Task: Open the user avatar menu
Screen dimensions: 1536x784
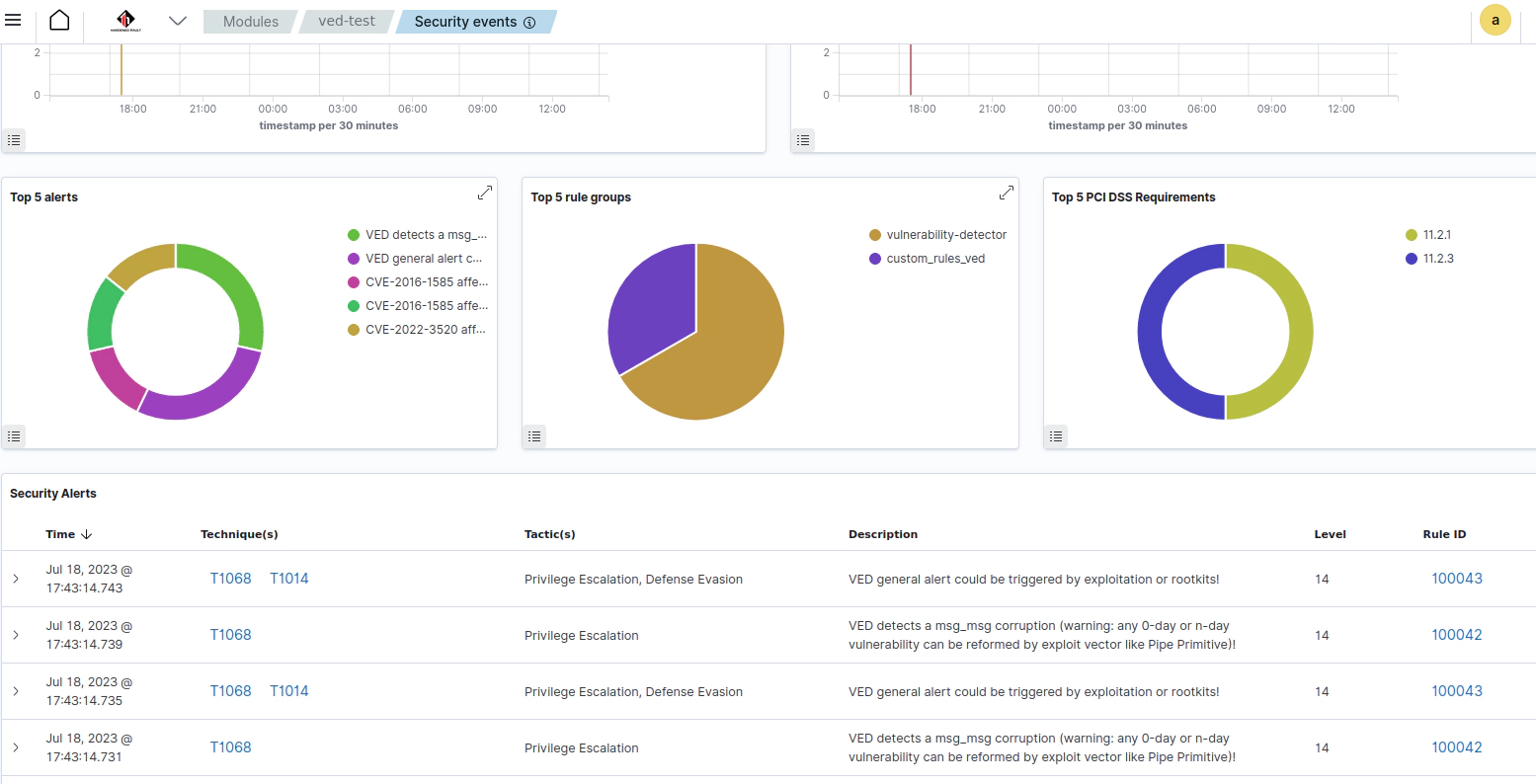Action: tap(1496, 20)
